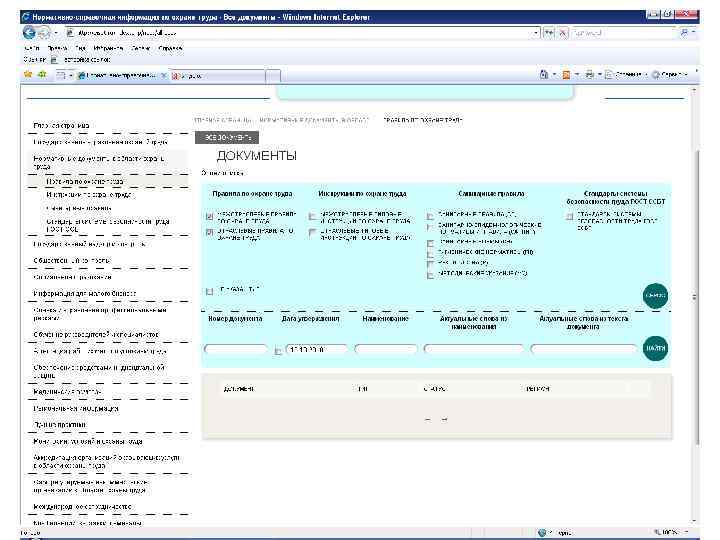This screenshot has width=720, height=540.
Task: Click the Дата утверждения date field
Action: point(316,349)
